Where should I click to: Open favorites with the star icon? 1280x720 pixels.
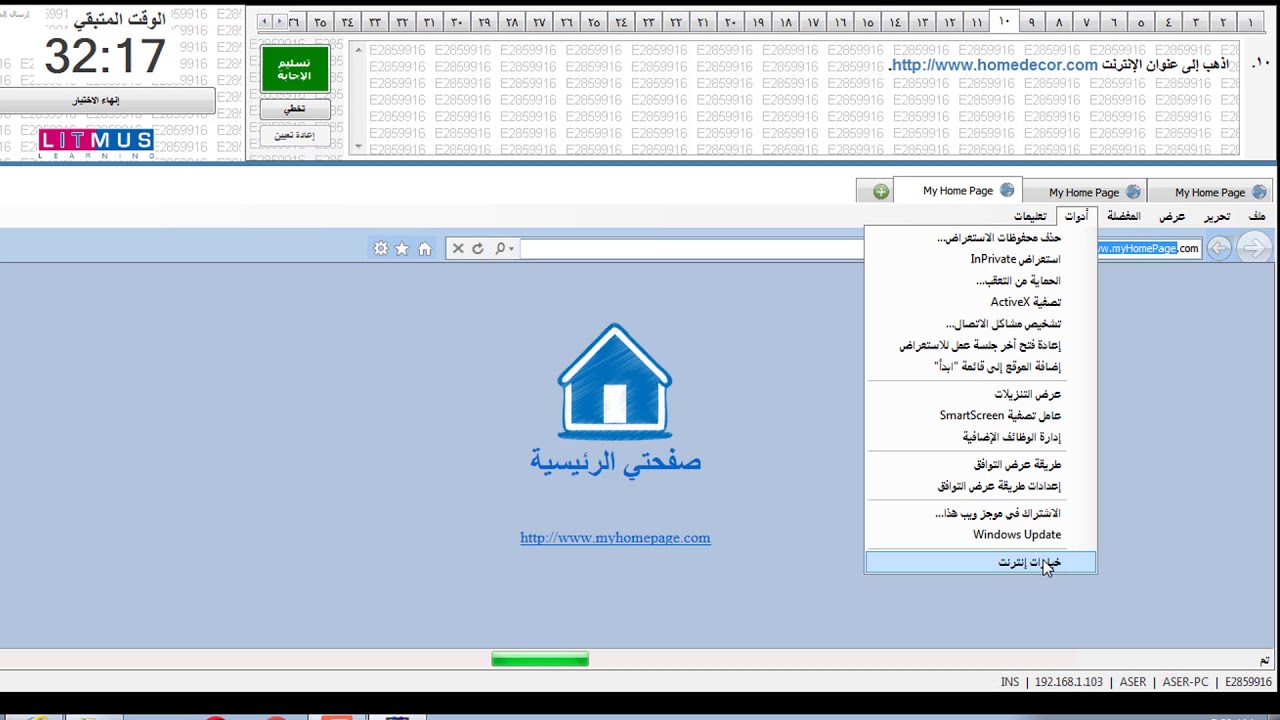point(402,249)
